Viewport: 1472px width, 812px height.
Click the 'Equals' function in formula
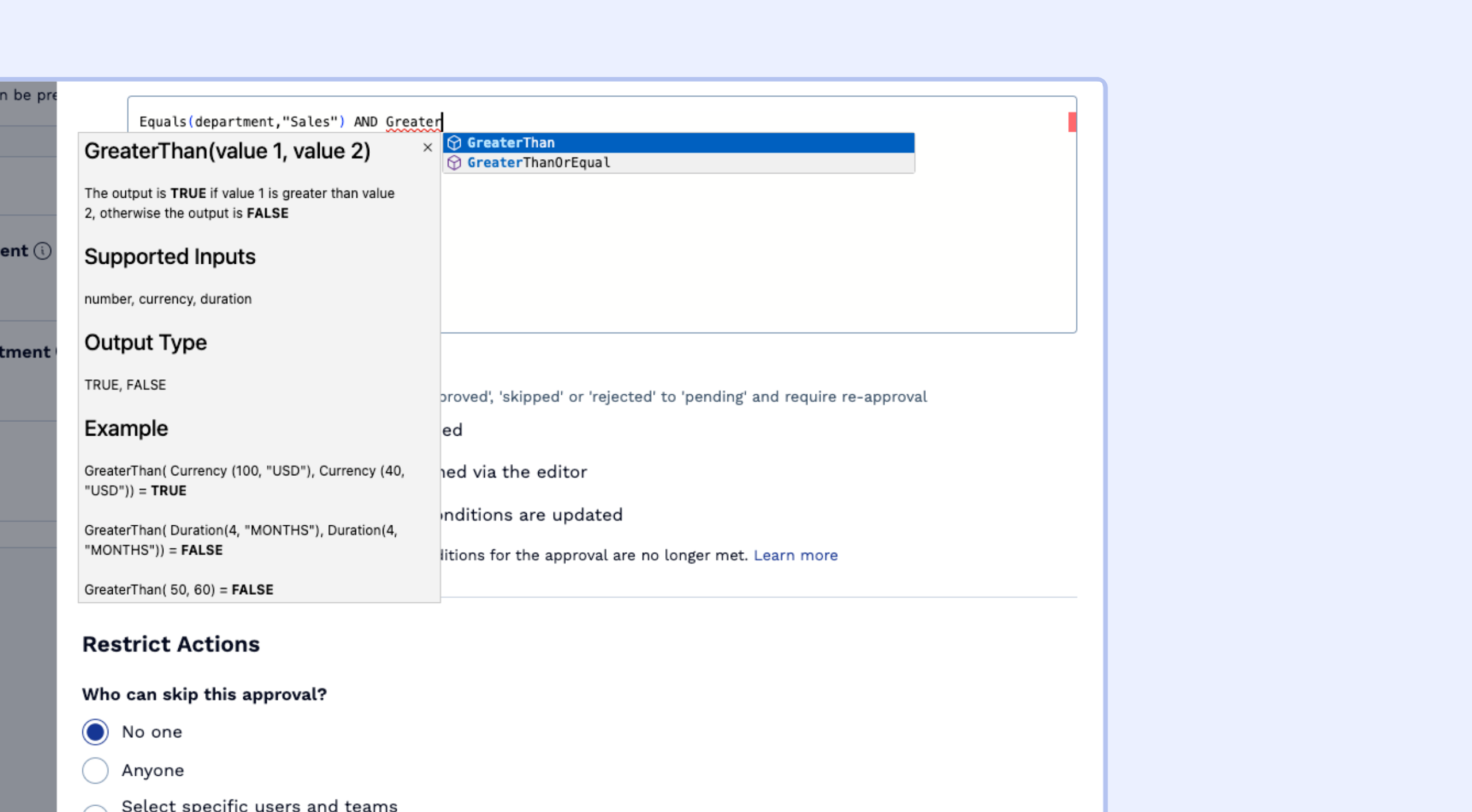pos(163,122)
